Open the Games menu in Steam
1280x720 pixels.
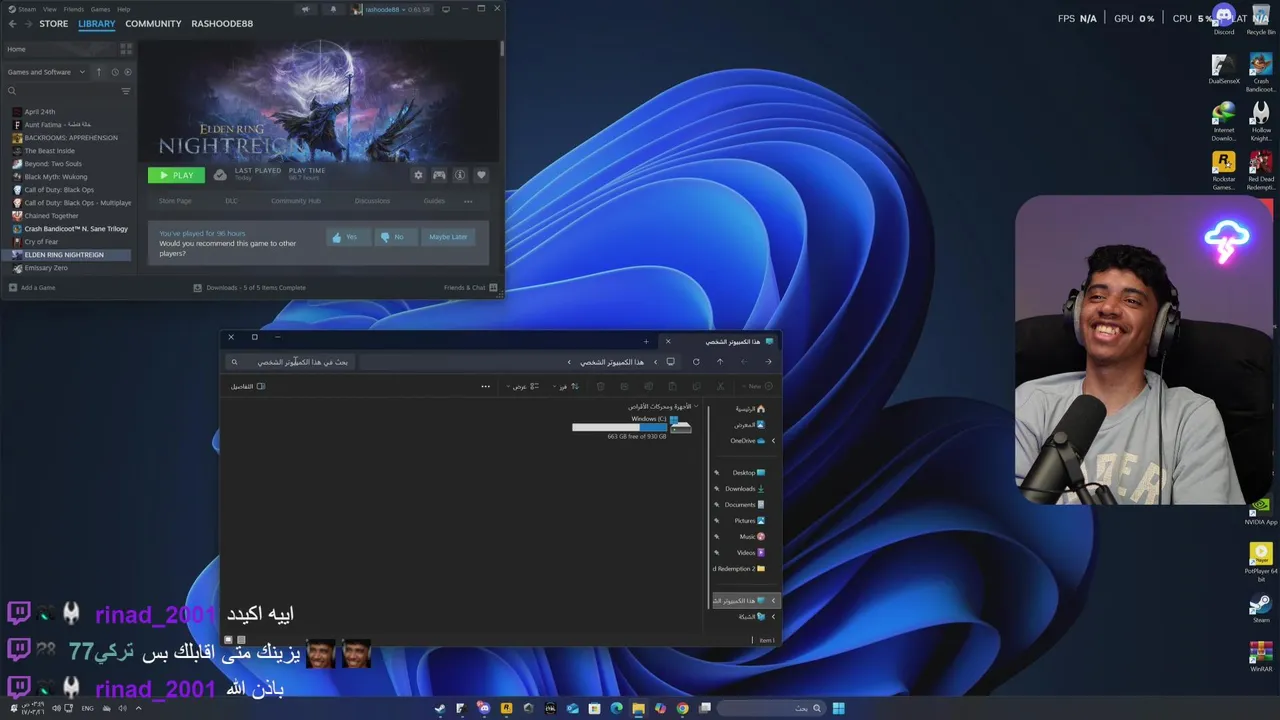pyautogui.click(x=101, y=9)
